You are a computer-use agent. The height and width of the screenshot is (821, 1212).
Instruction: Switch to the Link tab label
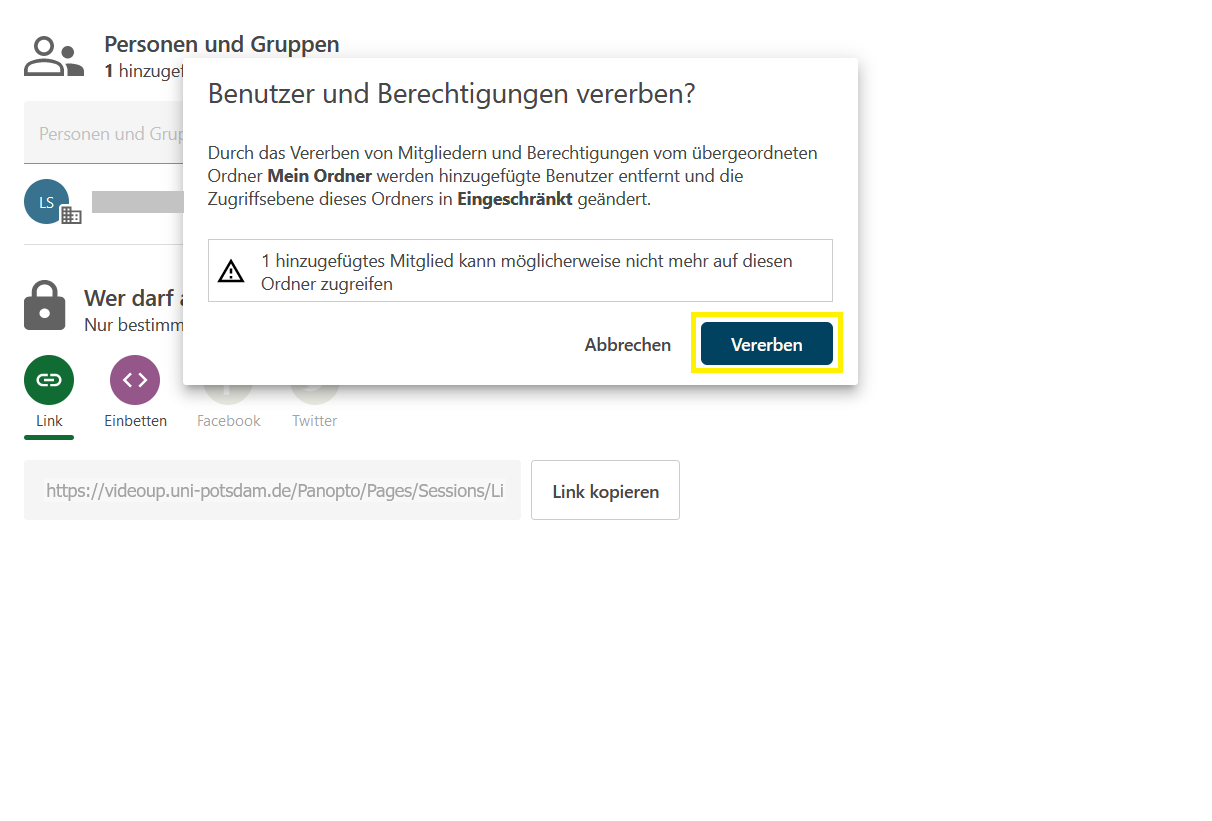coord(49,421)
